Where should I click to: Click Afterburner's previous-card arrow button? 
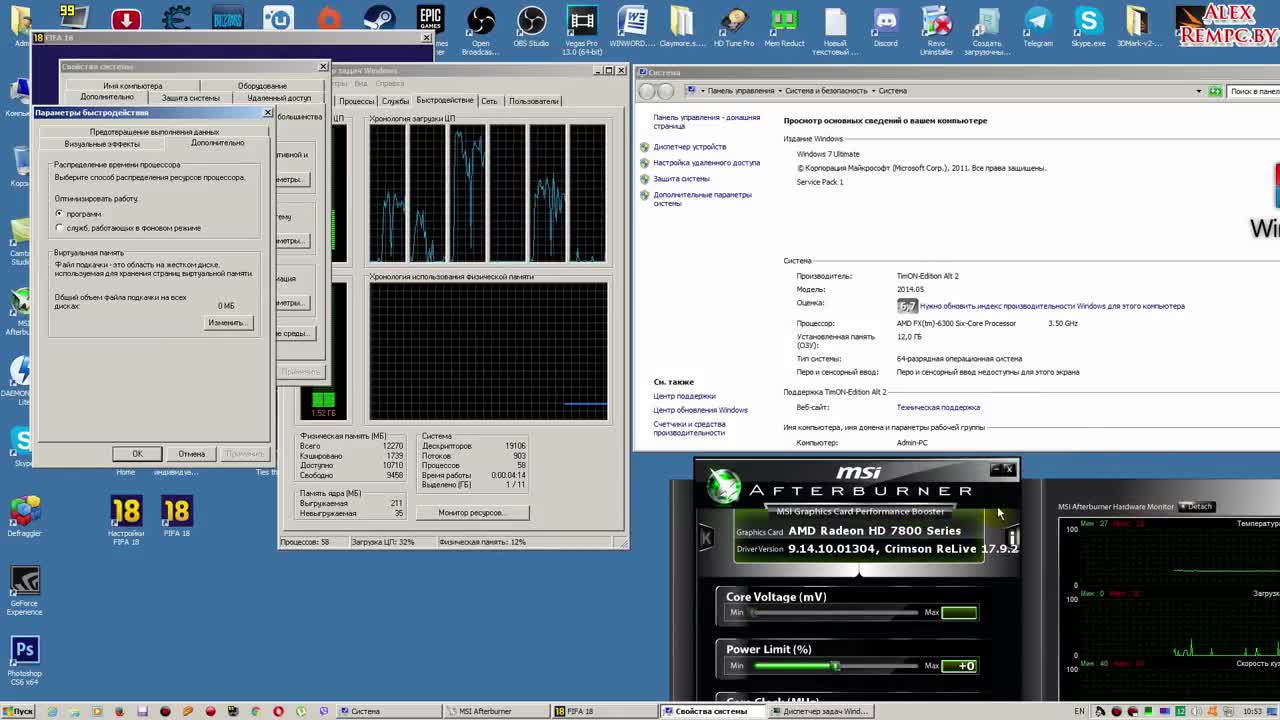[x=706, y=538]
